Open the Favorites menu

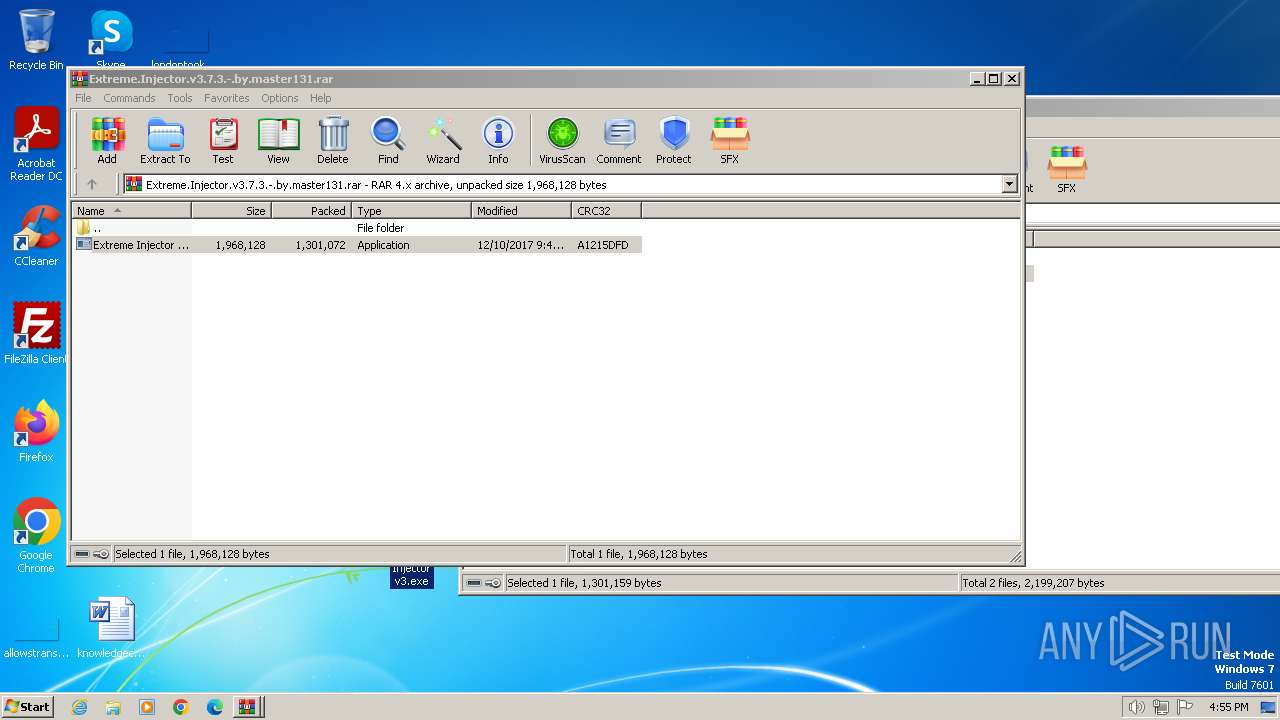coord(227,98)
